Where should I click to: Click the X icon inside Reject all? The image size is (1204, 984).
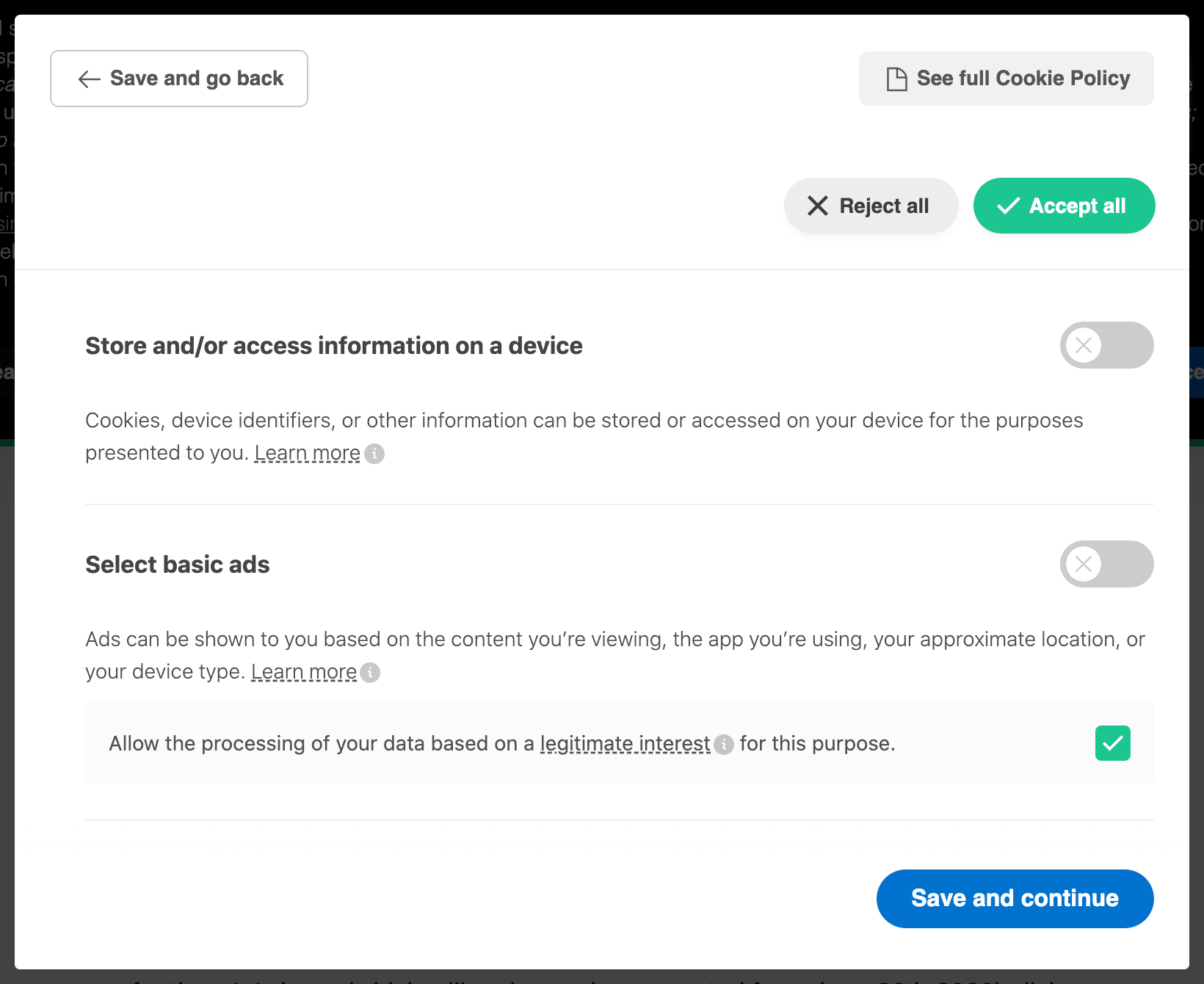point(817,206)
